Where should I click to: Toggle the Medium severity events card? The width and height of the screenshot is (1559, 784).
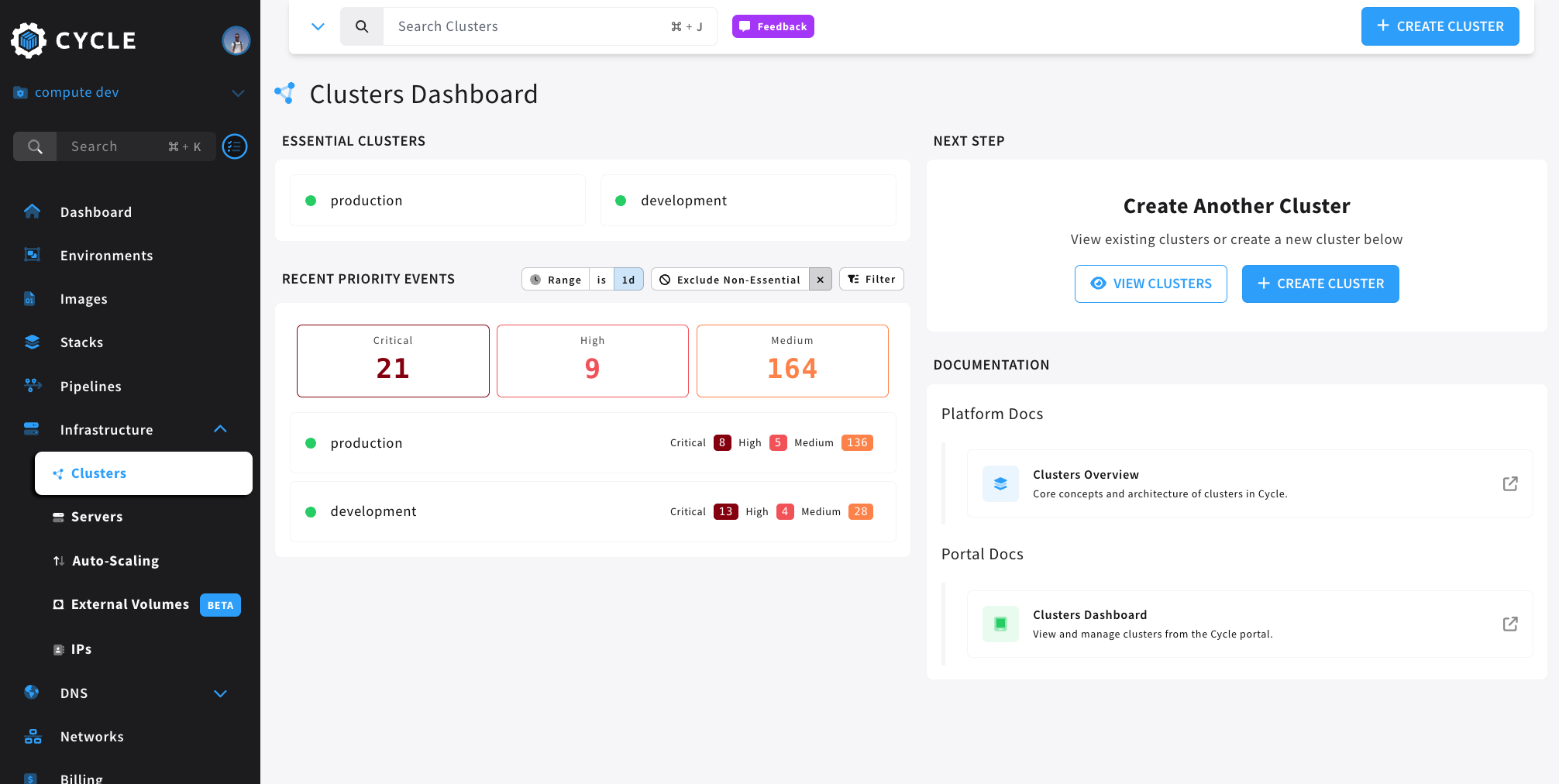tap(792, 361)
